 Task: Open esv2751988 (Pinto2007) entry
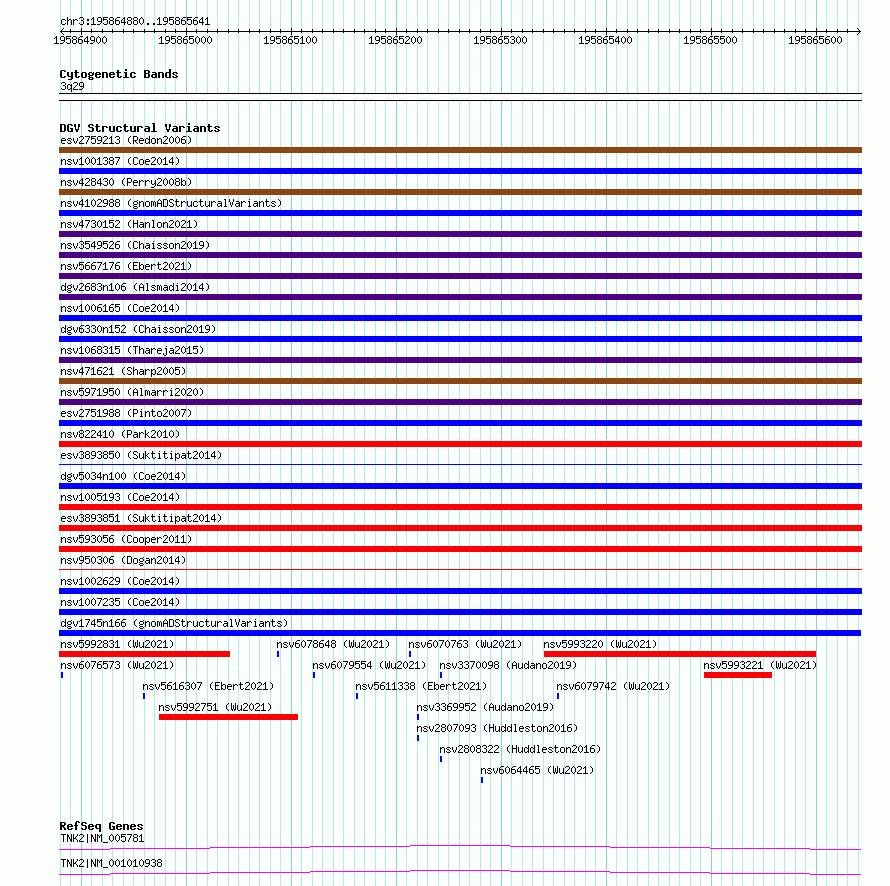(126, 413)
